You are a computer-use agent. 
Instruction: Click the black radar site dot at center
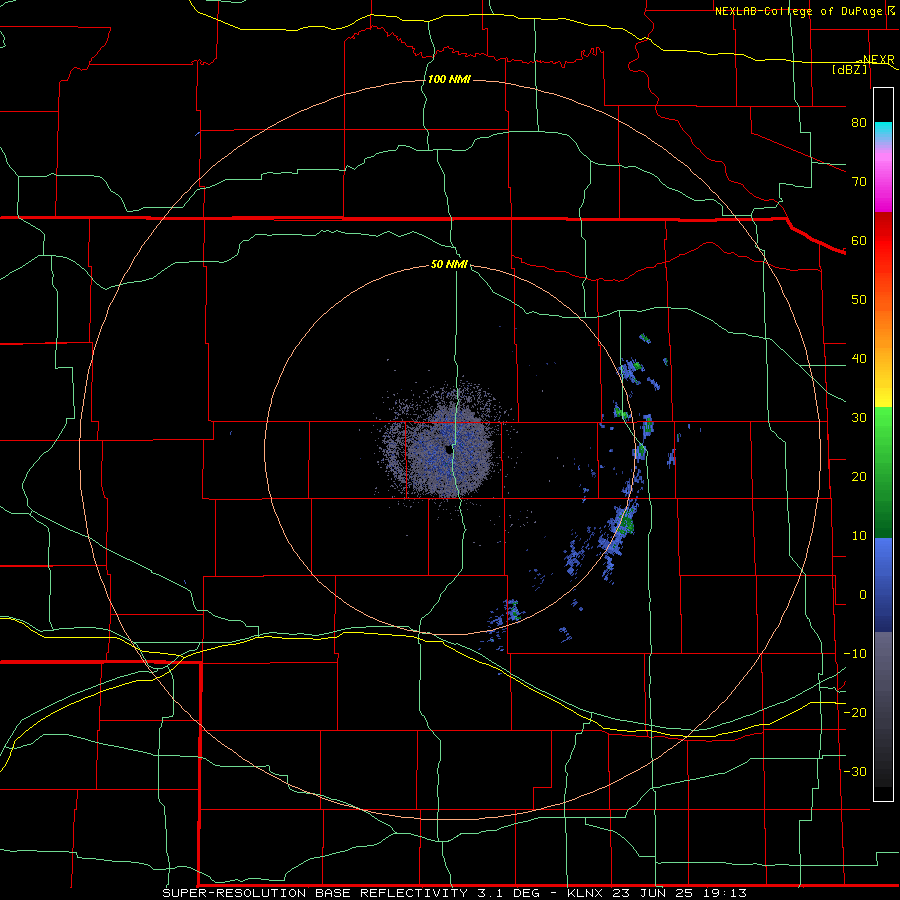pyautogui.click(x=448, y=449)
